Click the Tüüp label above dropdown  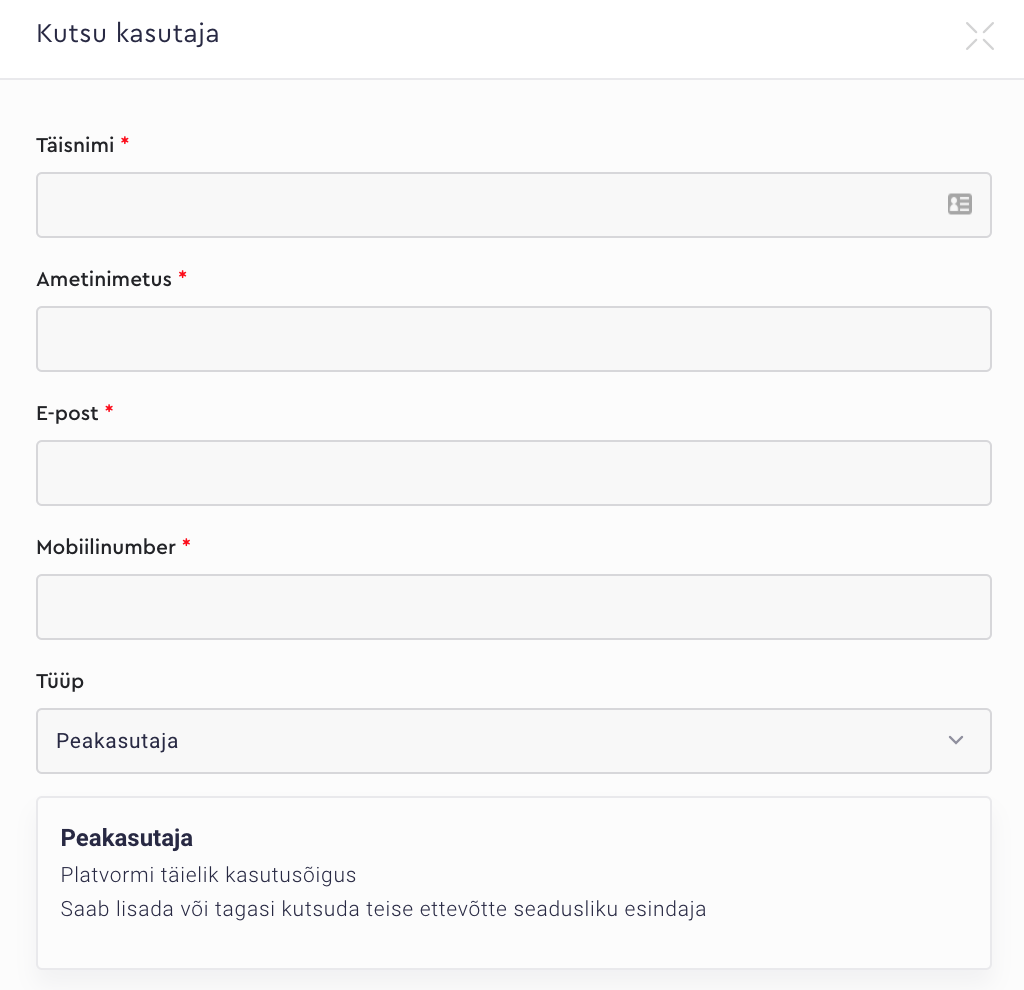tap(60, 681)
